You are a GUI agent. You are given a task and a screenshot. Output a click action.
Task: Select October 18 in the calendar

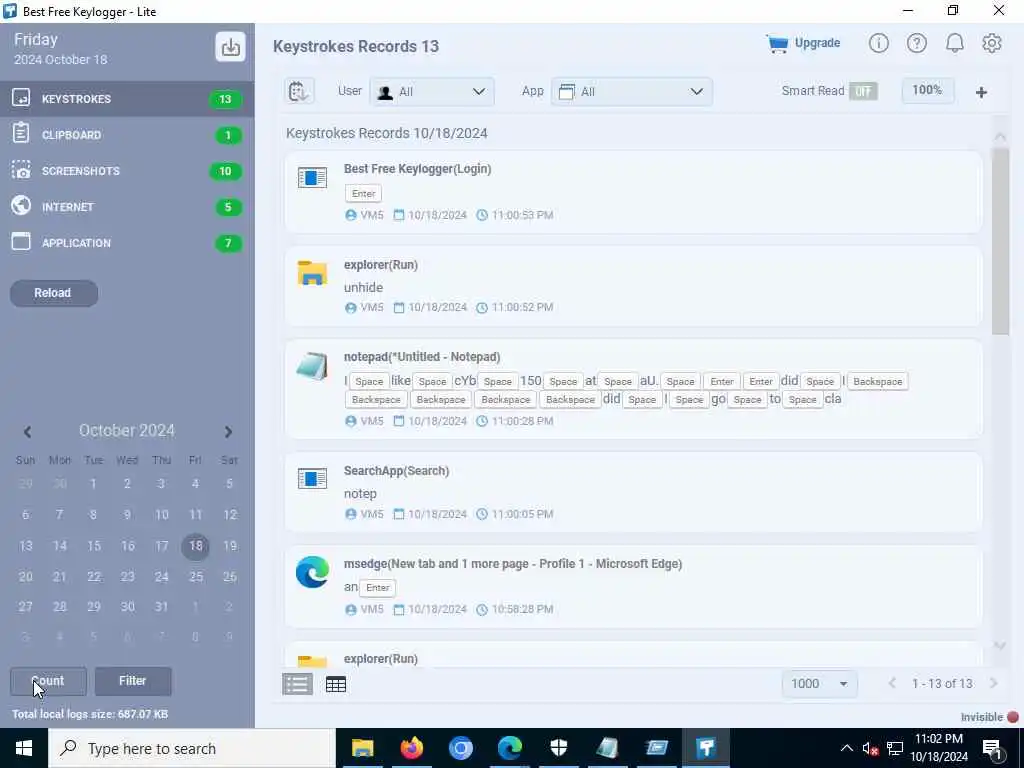[x=195, y=546]
